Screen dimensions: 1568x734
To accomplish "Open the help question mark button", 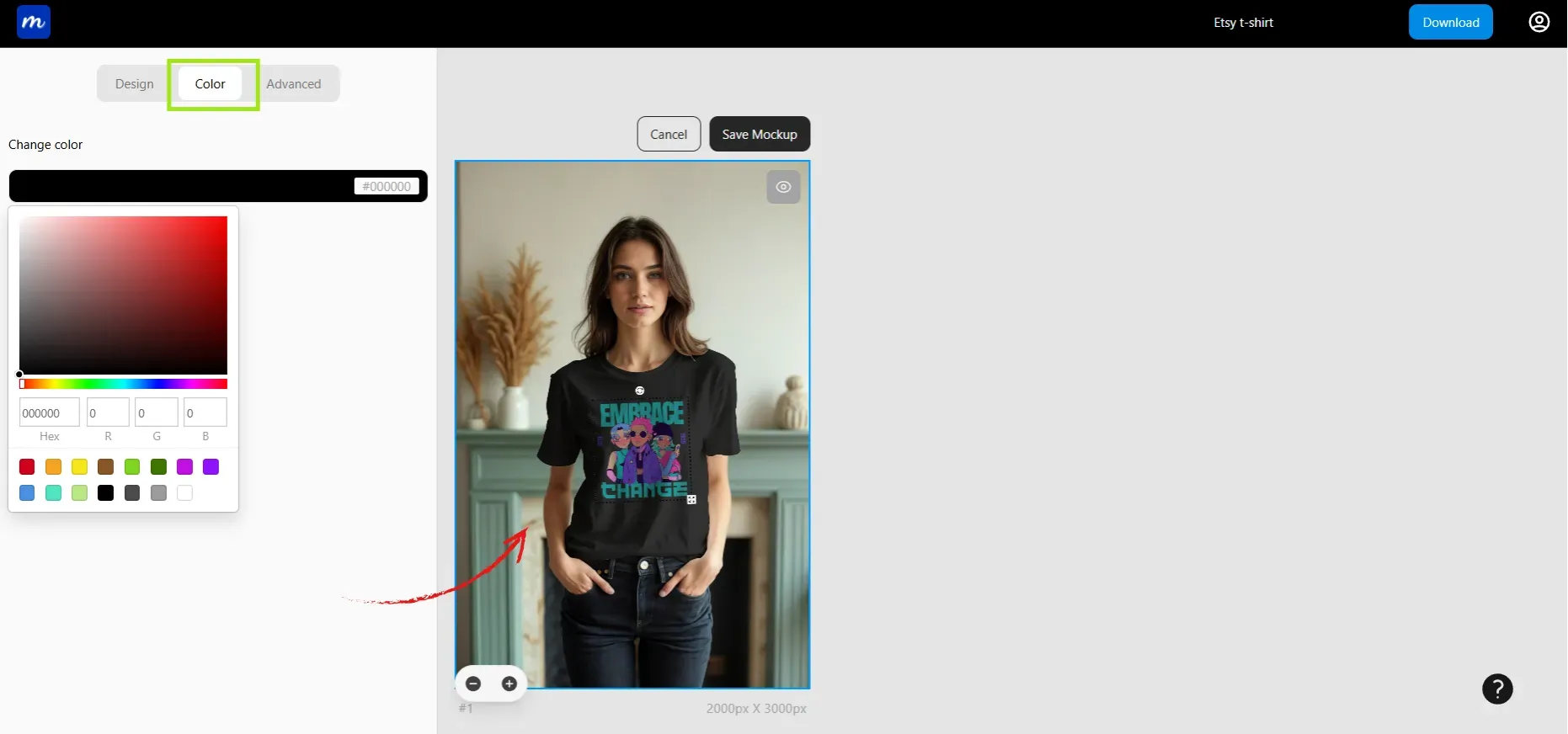I will (1496, 689).
